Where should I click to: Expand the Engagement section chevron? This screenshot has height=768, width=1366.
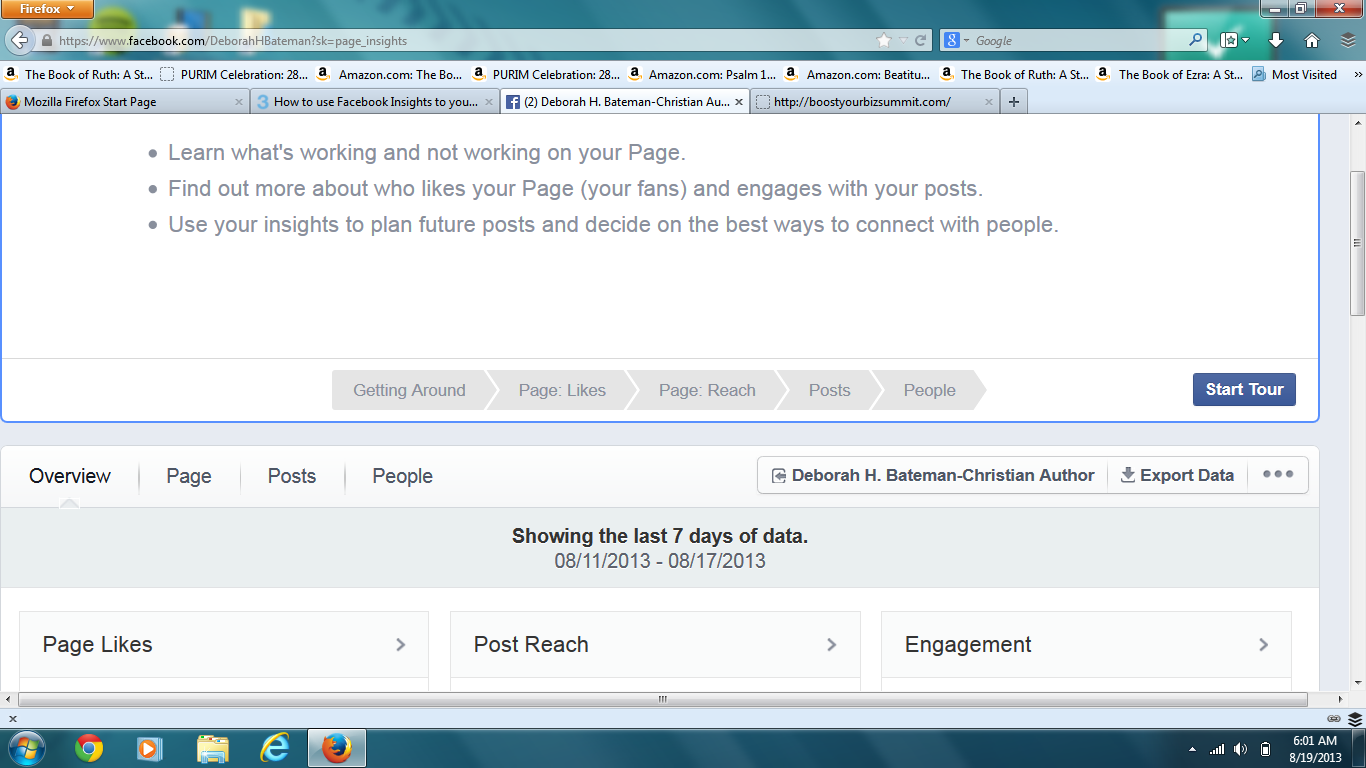pyautogui.click(x=1263, y=645)
